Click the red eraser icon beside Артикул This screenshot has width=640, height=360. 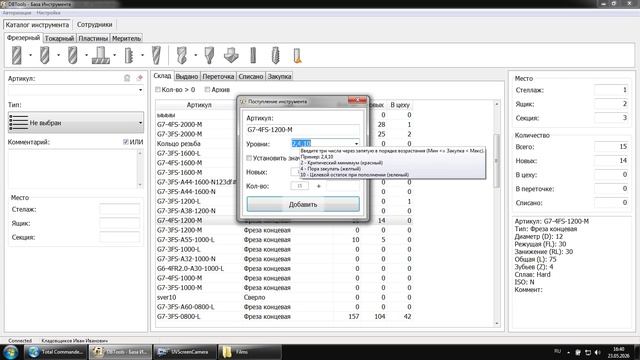(x=140, y=78)
